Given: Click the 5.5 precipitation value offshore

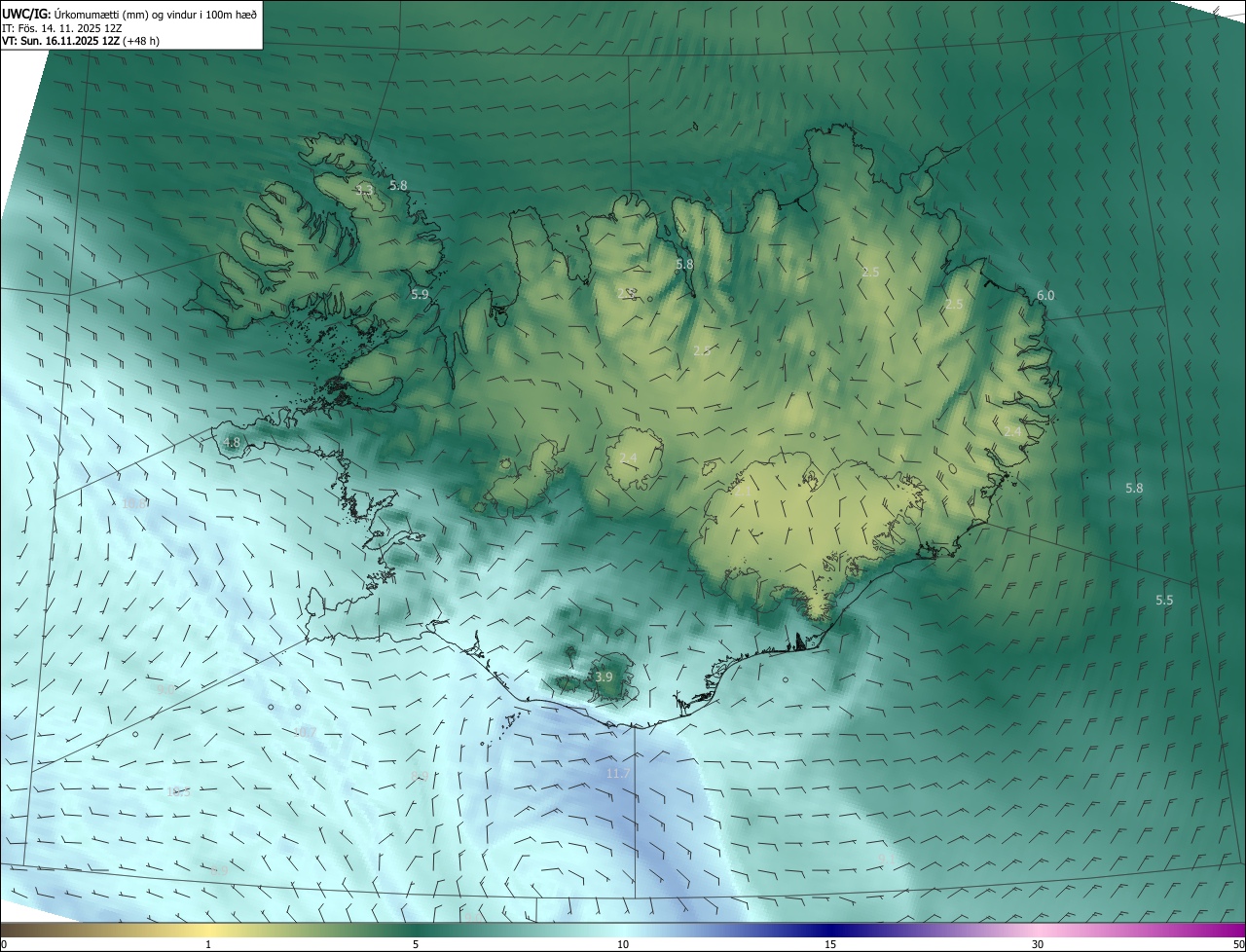Looking at the screenshot, I should click(x=1164, y=601).
